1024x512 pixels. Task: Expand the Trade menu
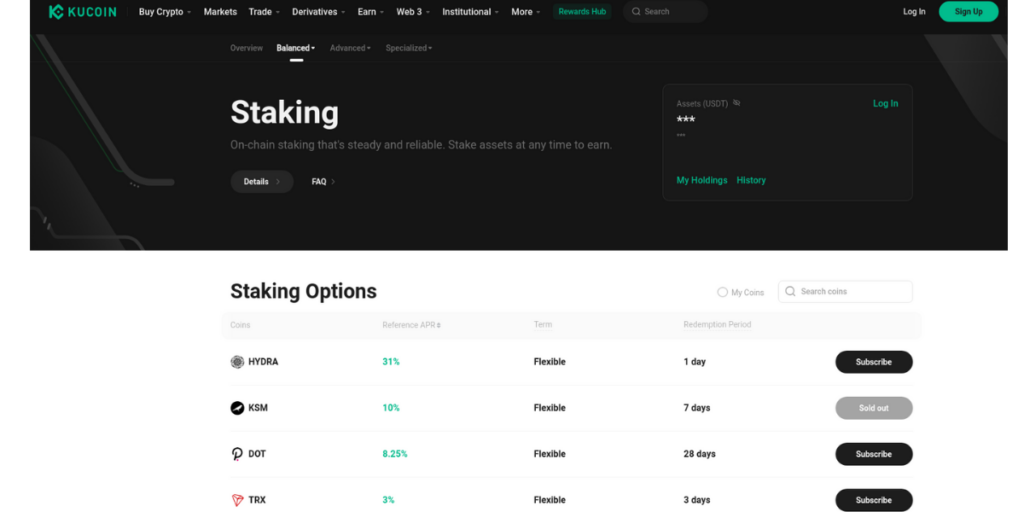pos(264,12)
